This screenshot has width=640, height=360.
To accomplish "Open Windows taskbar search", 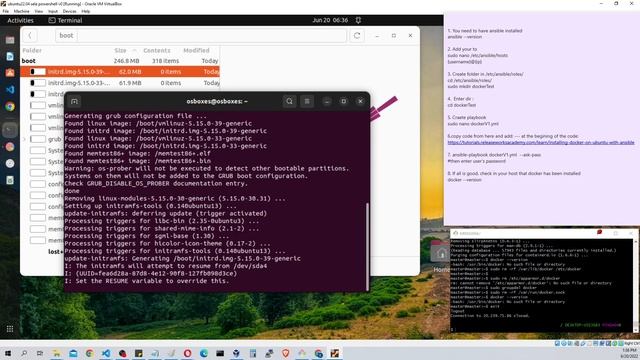I will click(x=24, y=353).
